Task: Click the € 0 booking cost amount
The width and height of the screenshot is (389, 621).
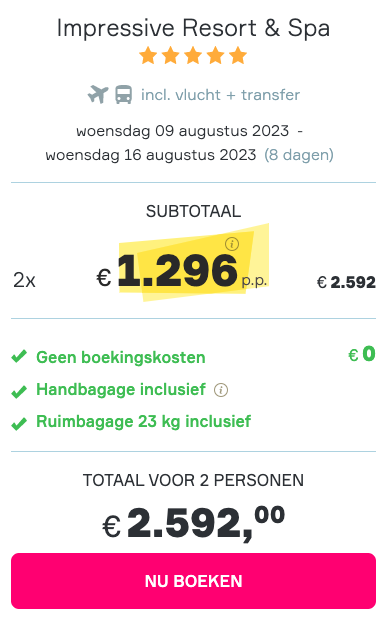Action: (362, 354)
